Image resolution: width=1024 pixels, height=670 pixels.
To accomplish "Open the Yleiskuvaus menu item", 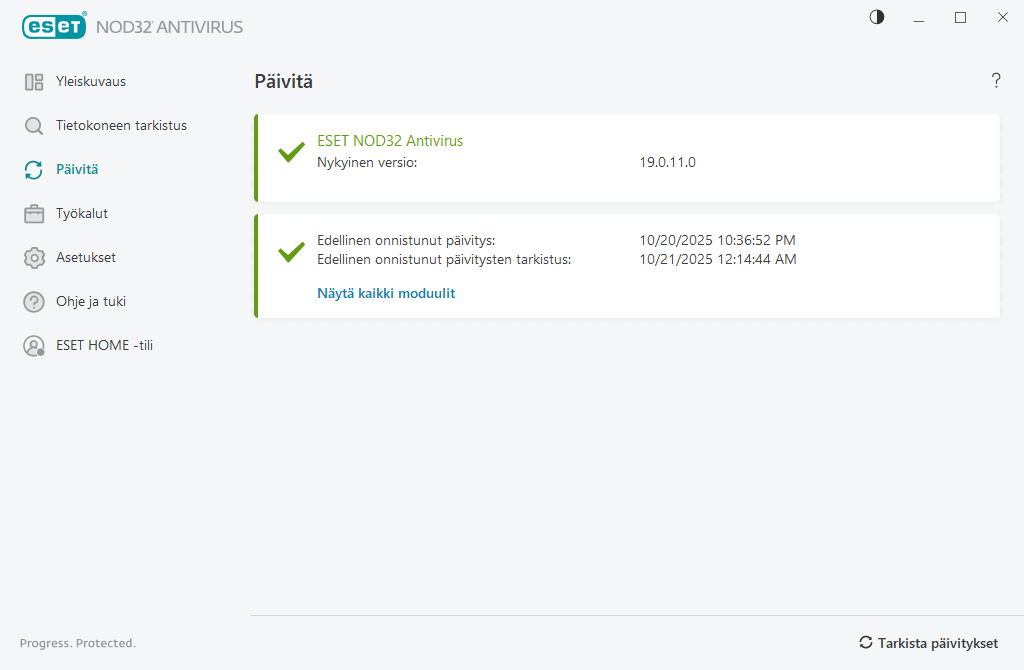I will (91, 82).
